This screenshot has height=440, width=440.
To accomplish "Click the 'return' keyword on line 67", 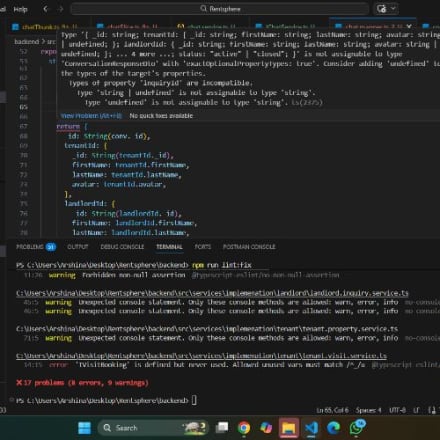I will coord(68,126).
